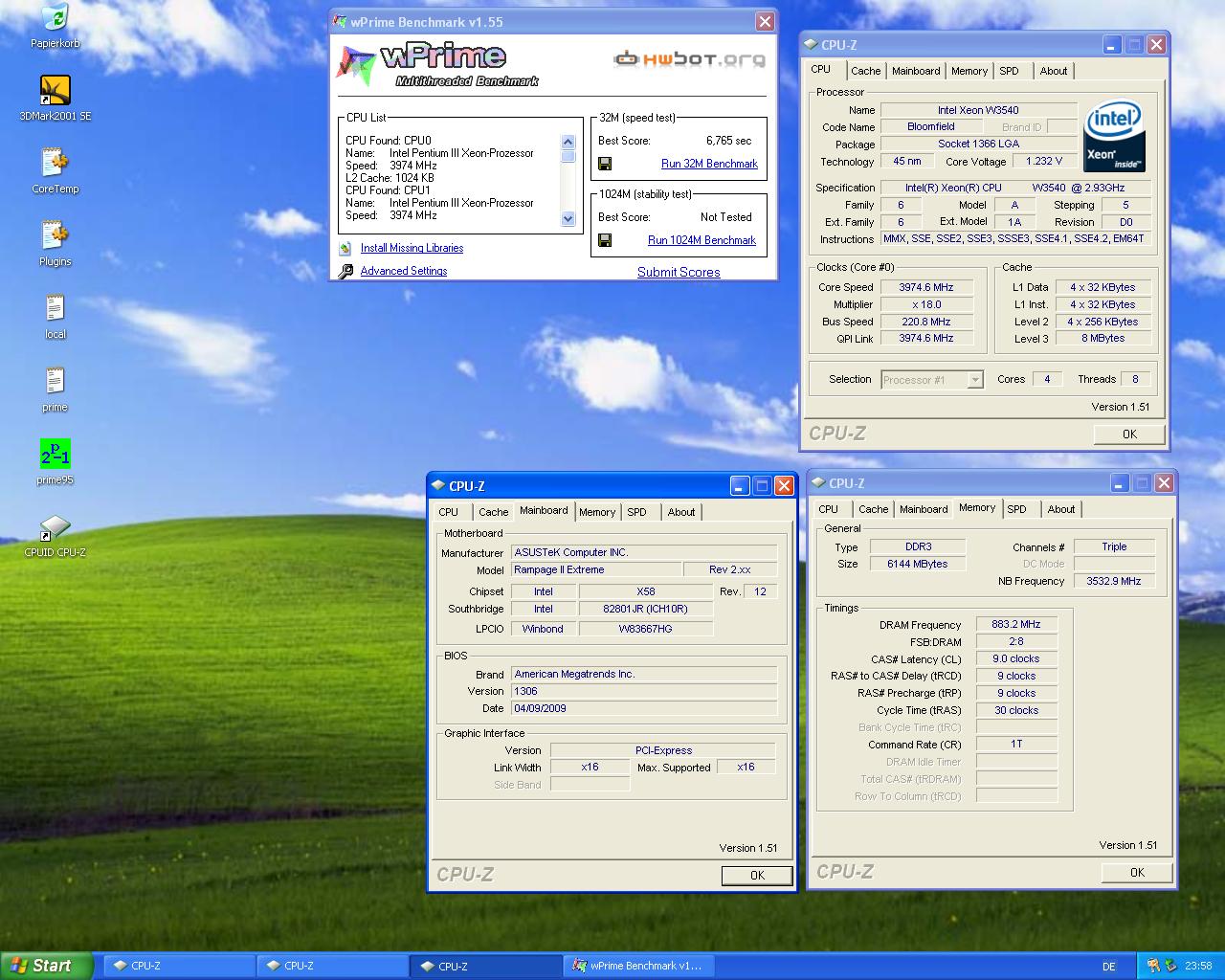This screenshot has height=980, width=1225.
Task: Click Core Speed value 3974.6 MHz
Action: pos(926,287)
